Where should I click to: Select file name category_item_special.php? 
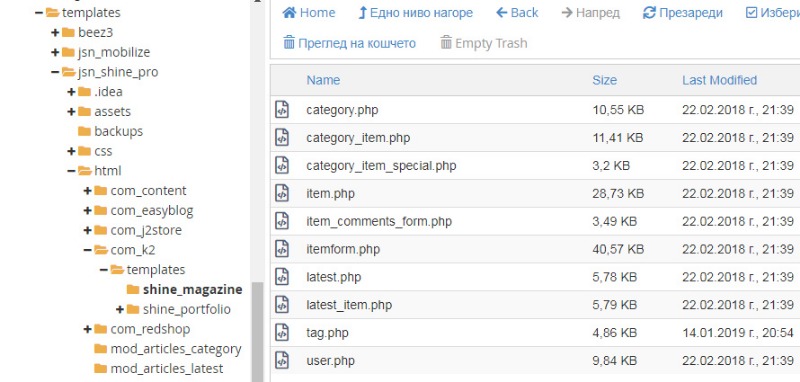coord(381,165)
